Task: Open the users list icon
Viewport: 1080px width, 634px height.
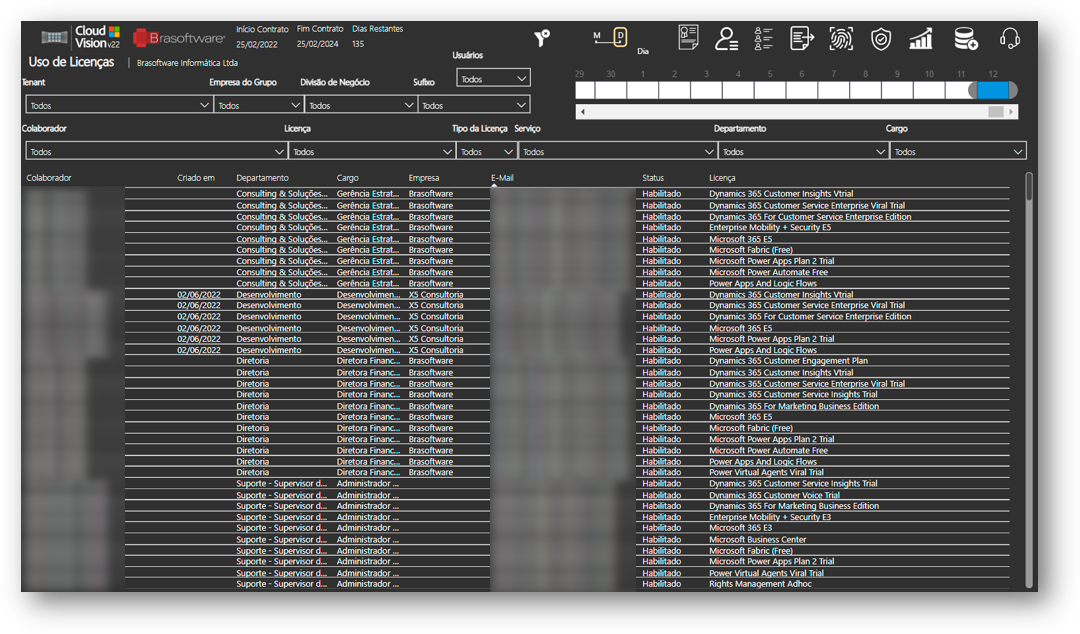Action: click(763, 39)
